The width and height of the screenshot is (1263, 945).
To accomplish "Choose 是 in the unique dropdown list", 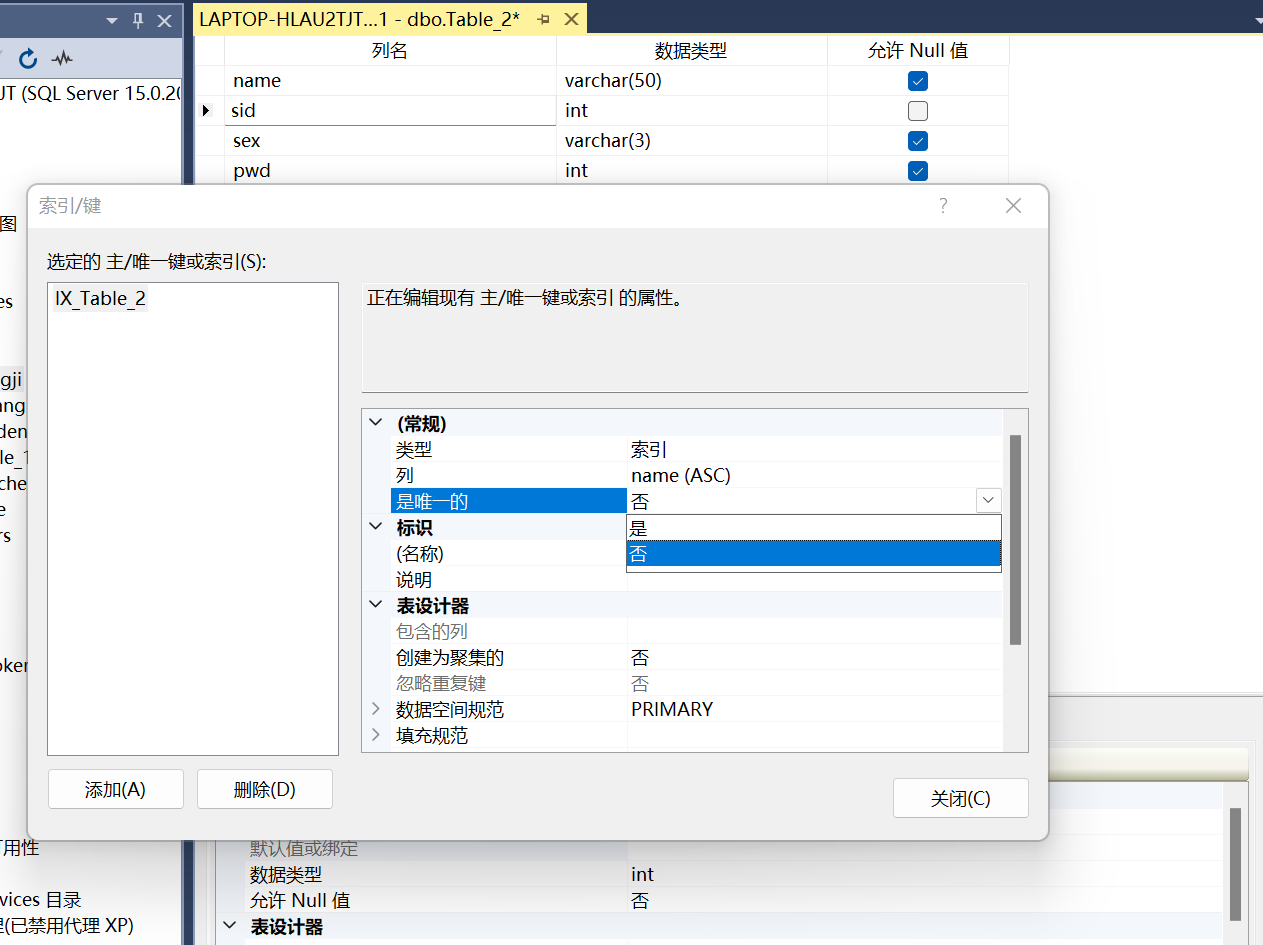I will 813,528.
